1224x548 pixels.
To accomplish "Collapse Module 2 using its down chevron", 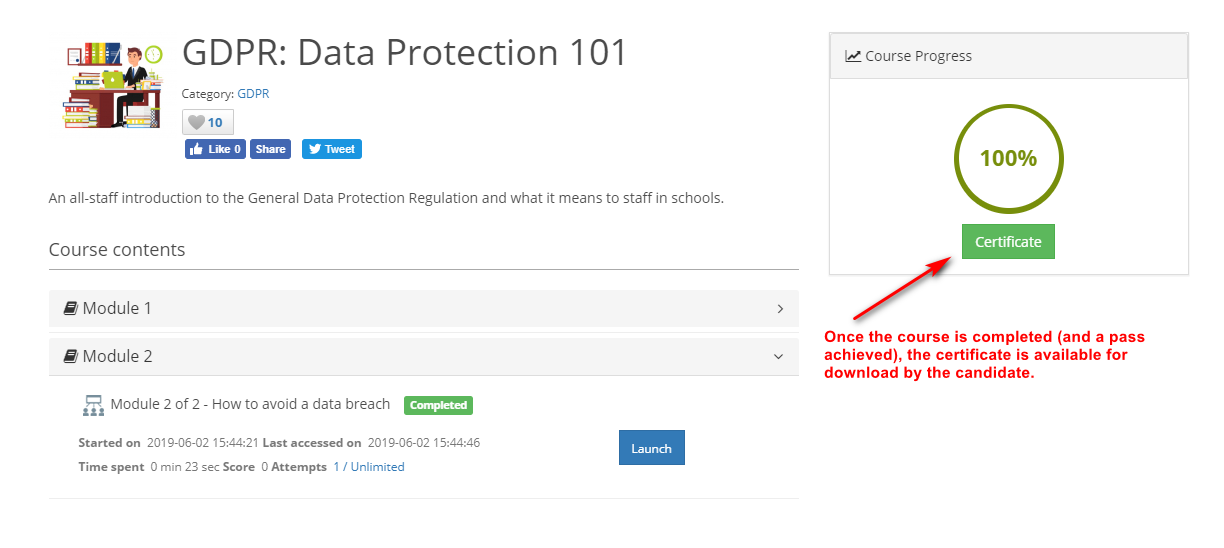I will pyautogui.click(x=779, y=356).
